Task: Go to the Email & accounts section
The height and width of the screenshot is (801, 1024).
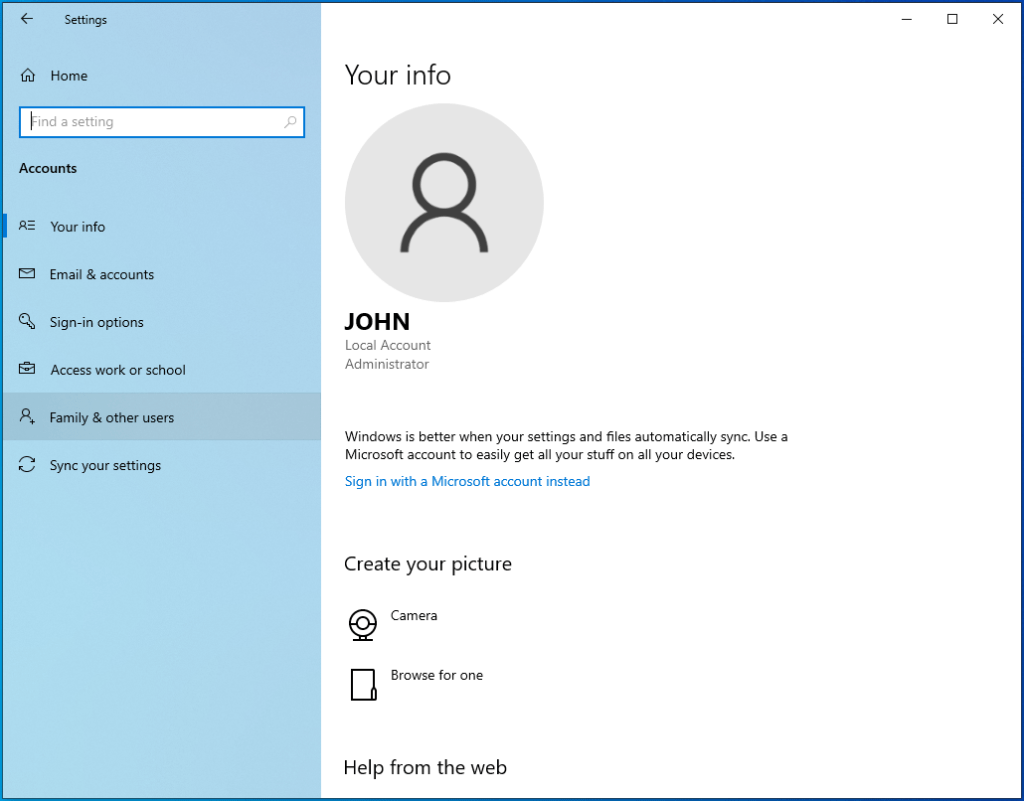Action: 103,274
